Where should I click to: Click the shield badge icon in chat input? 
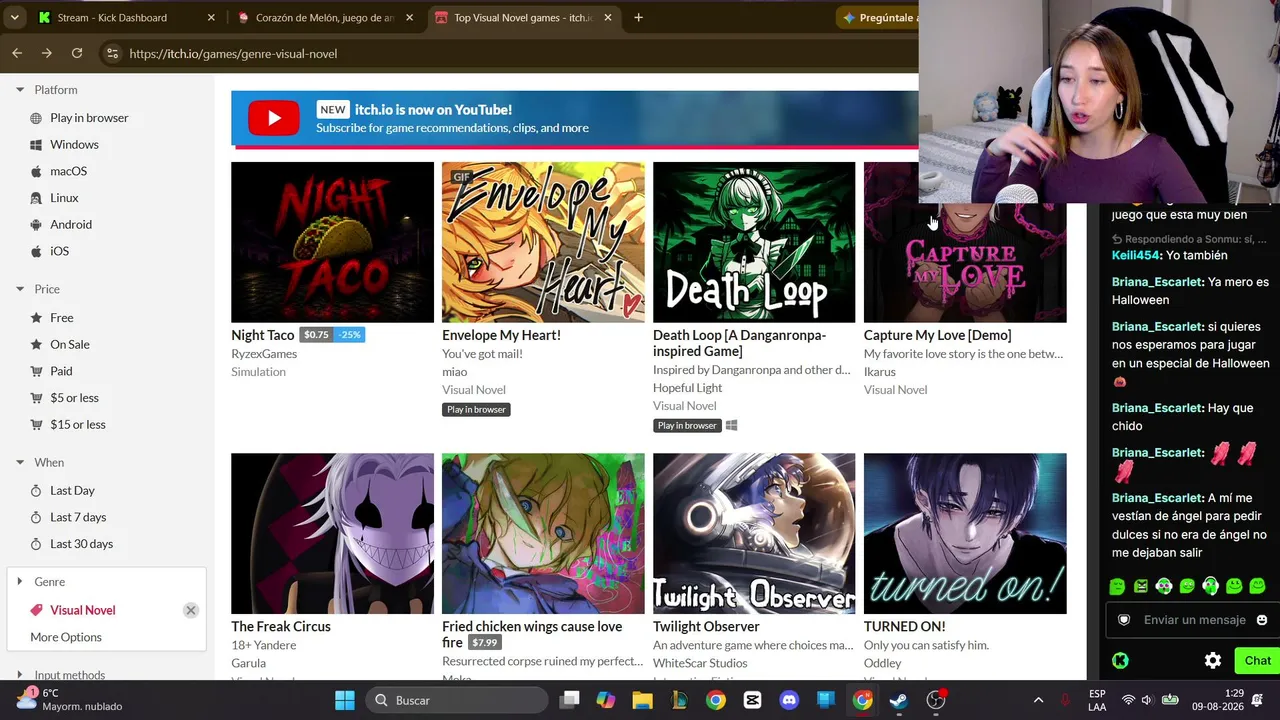coord(1124,620)
